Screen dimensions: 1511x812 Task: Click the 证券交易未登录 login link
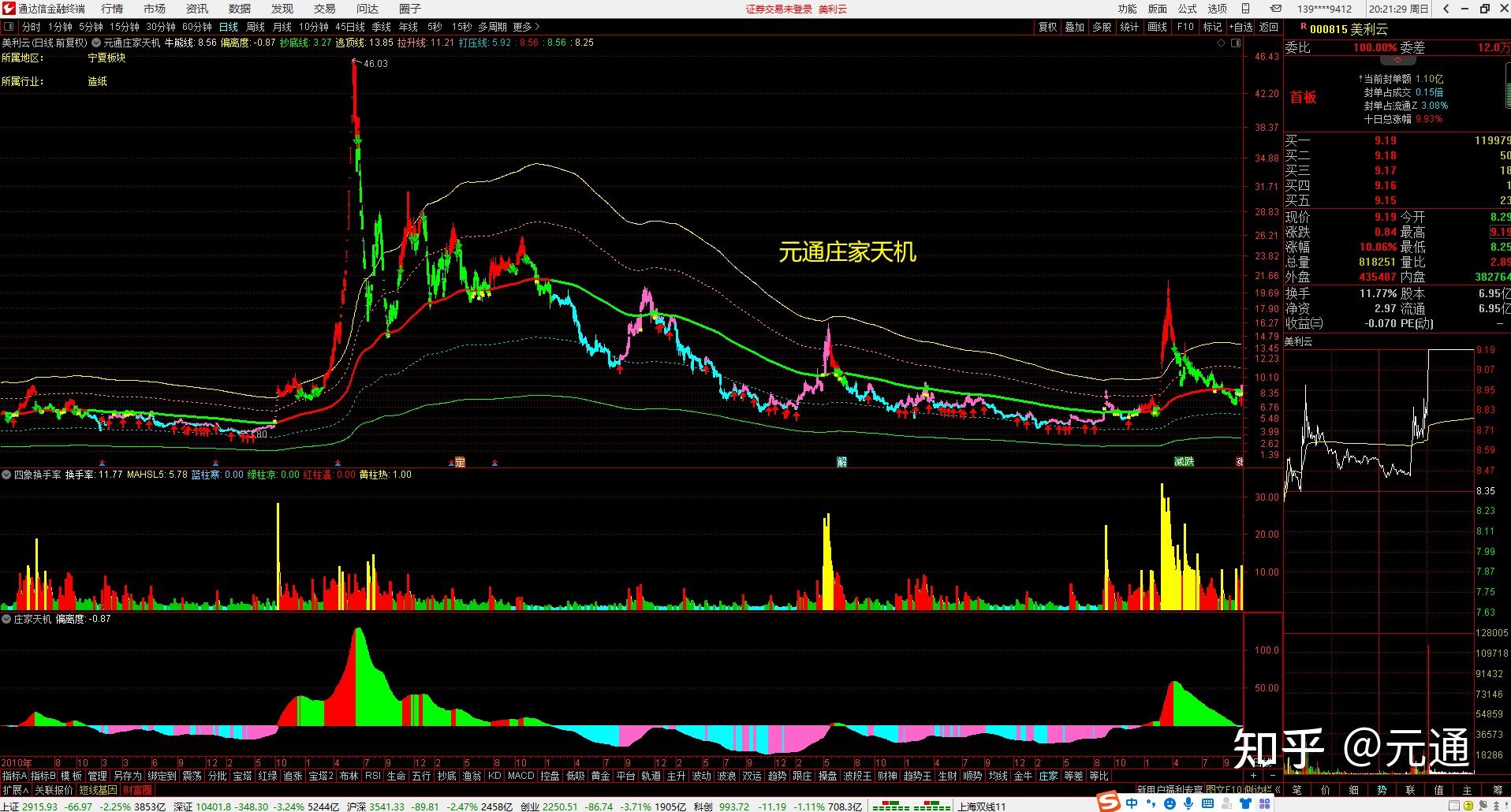coord(779,9)
